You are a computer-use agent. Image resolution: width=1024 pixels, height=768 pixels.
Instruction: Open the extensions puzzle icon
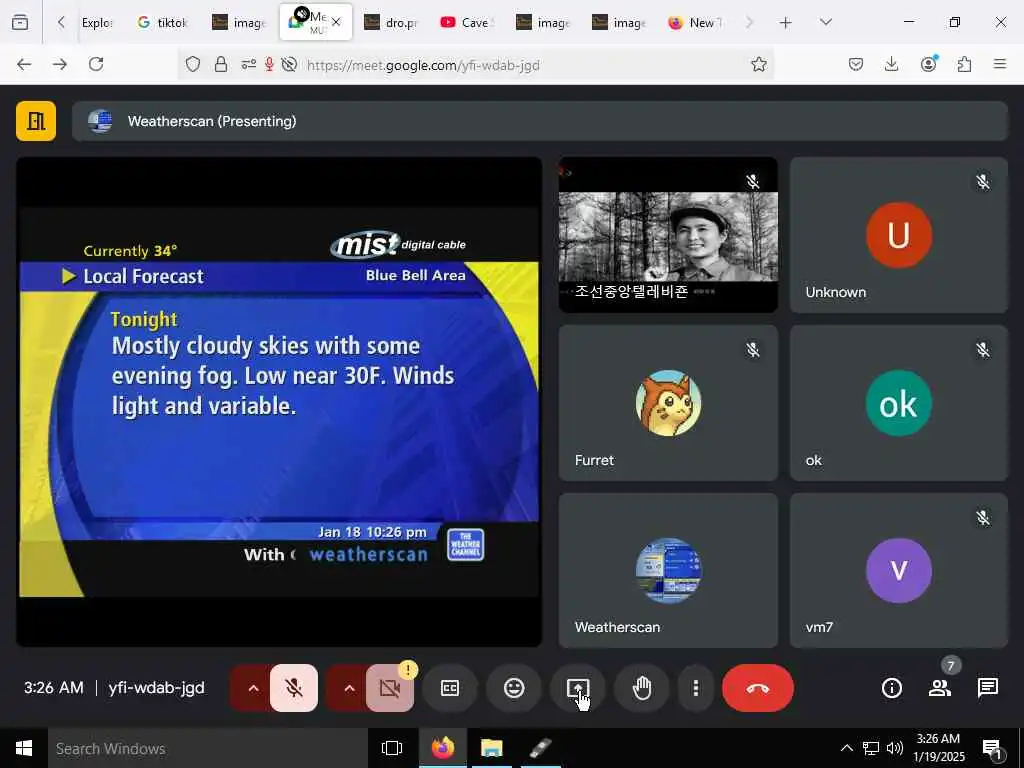coord(964,64)
